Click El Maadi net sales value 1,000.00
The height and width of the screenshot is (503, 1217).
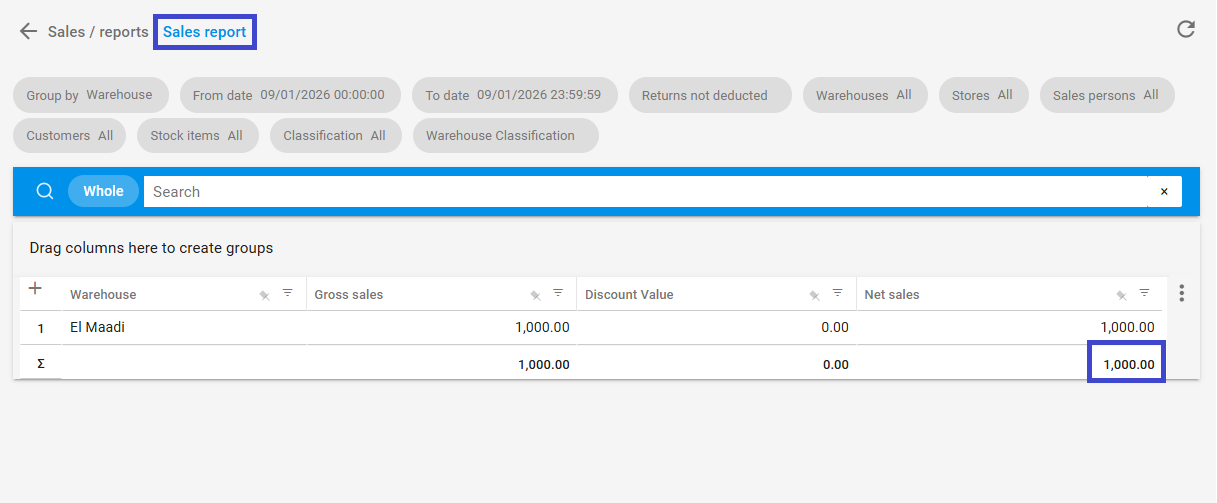click(1127, 327)
